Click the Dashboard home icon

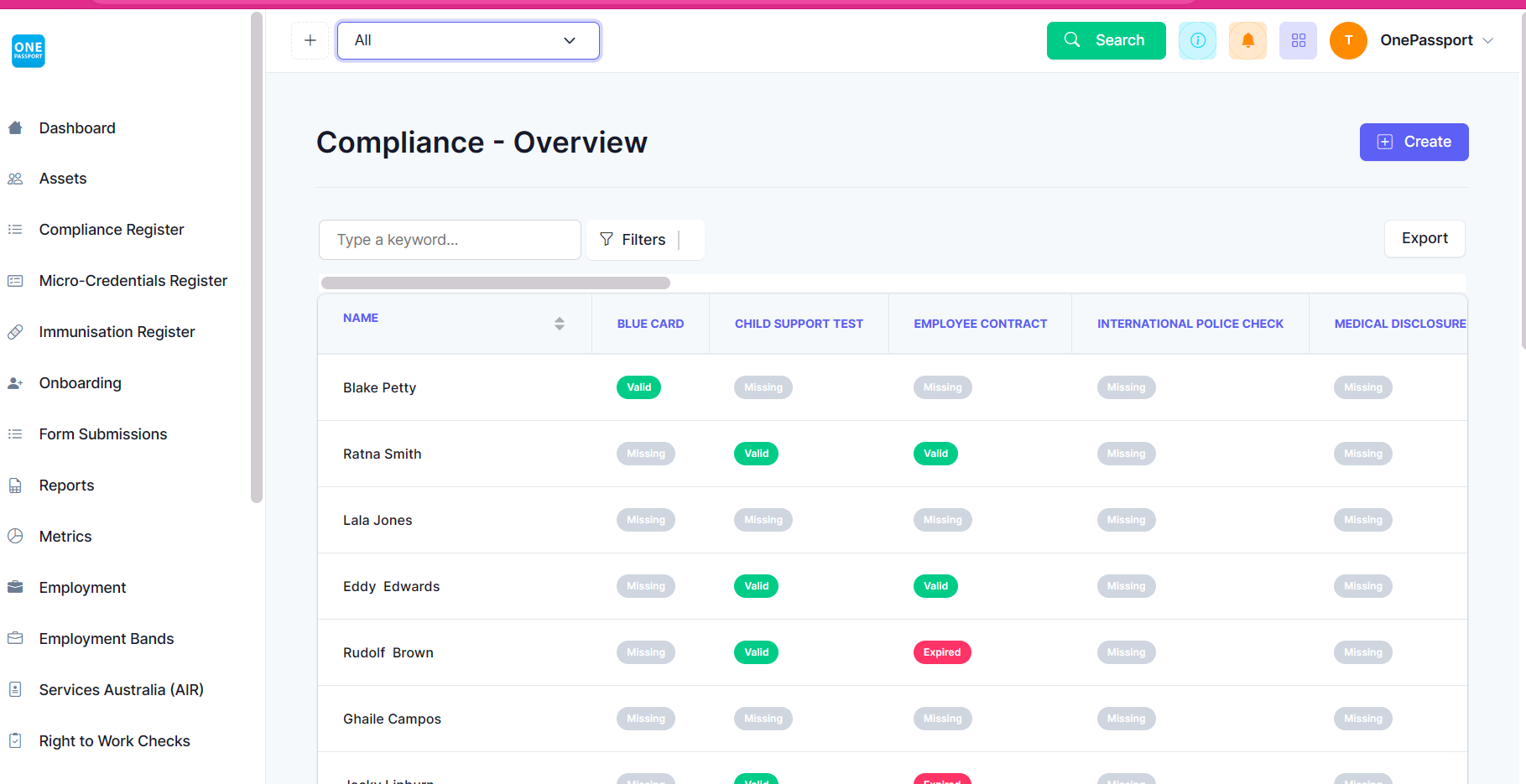click(x=15, y=128)
